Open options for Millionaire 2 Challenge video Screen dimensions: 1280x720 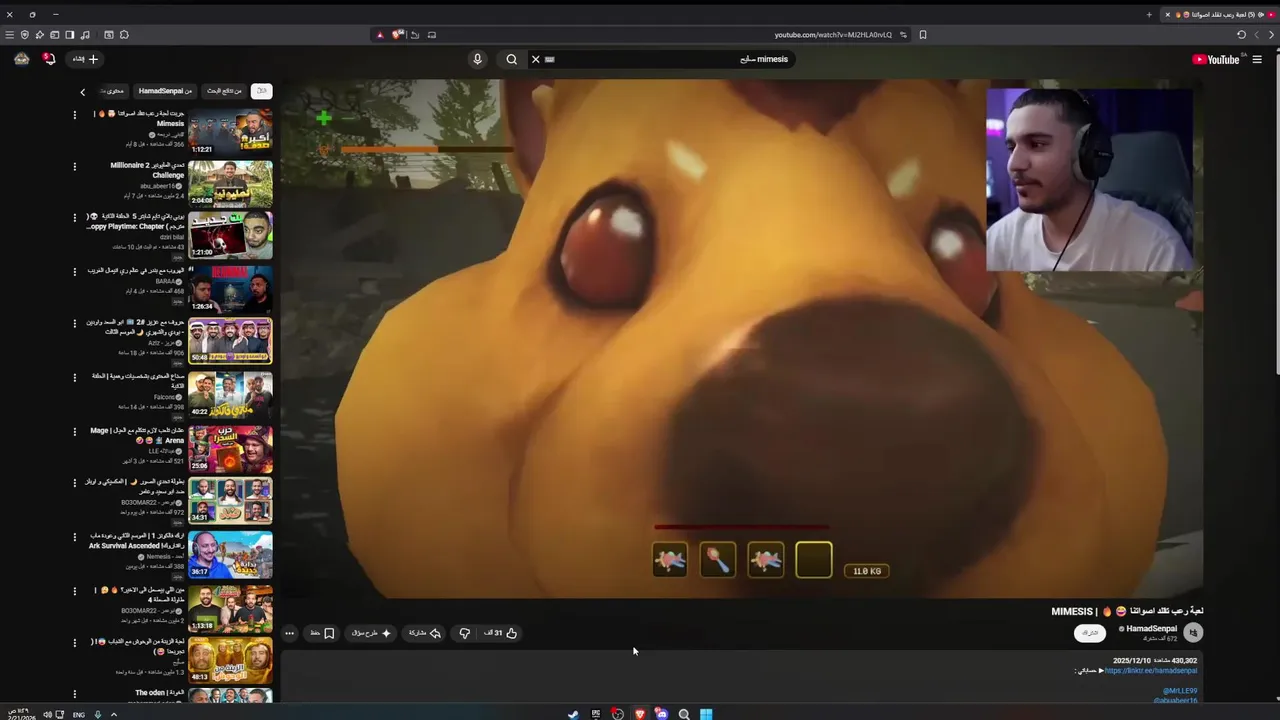point(74,167)
